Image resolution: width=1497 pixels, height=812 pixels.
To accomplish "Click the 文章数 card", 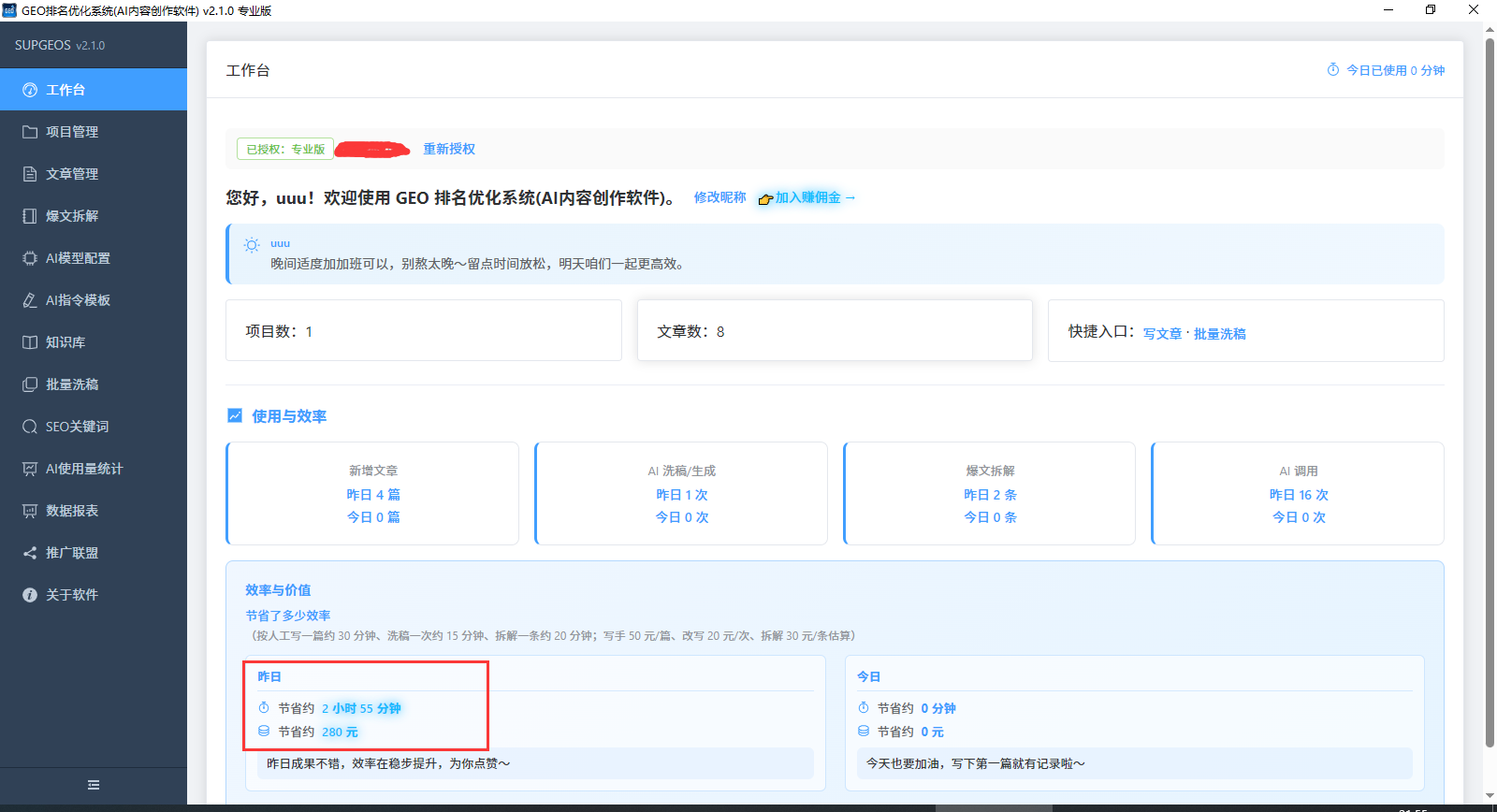I will coord(835,330).
